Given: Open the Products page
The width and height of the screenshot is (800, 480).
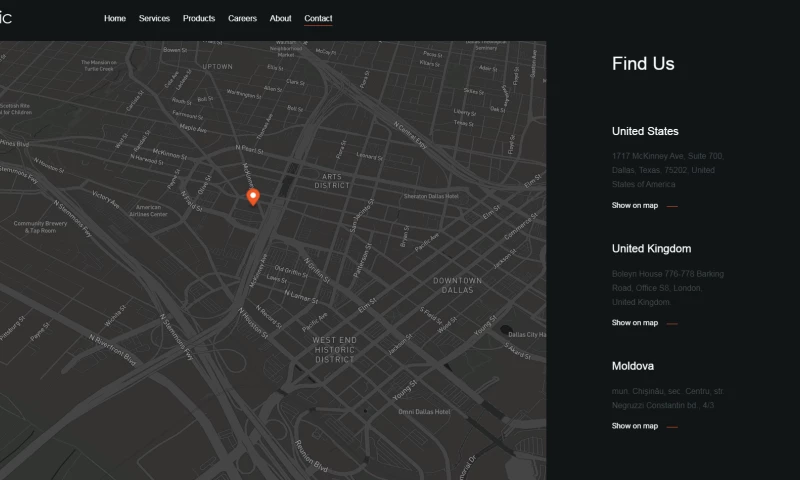Looking at the screenshot, I should 199,18.
